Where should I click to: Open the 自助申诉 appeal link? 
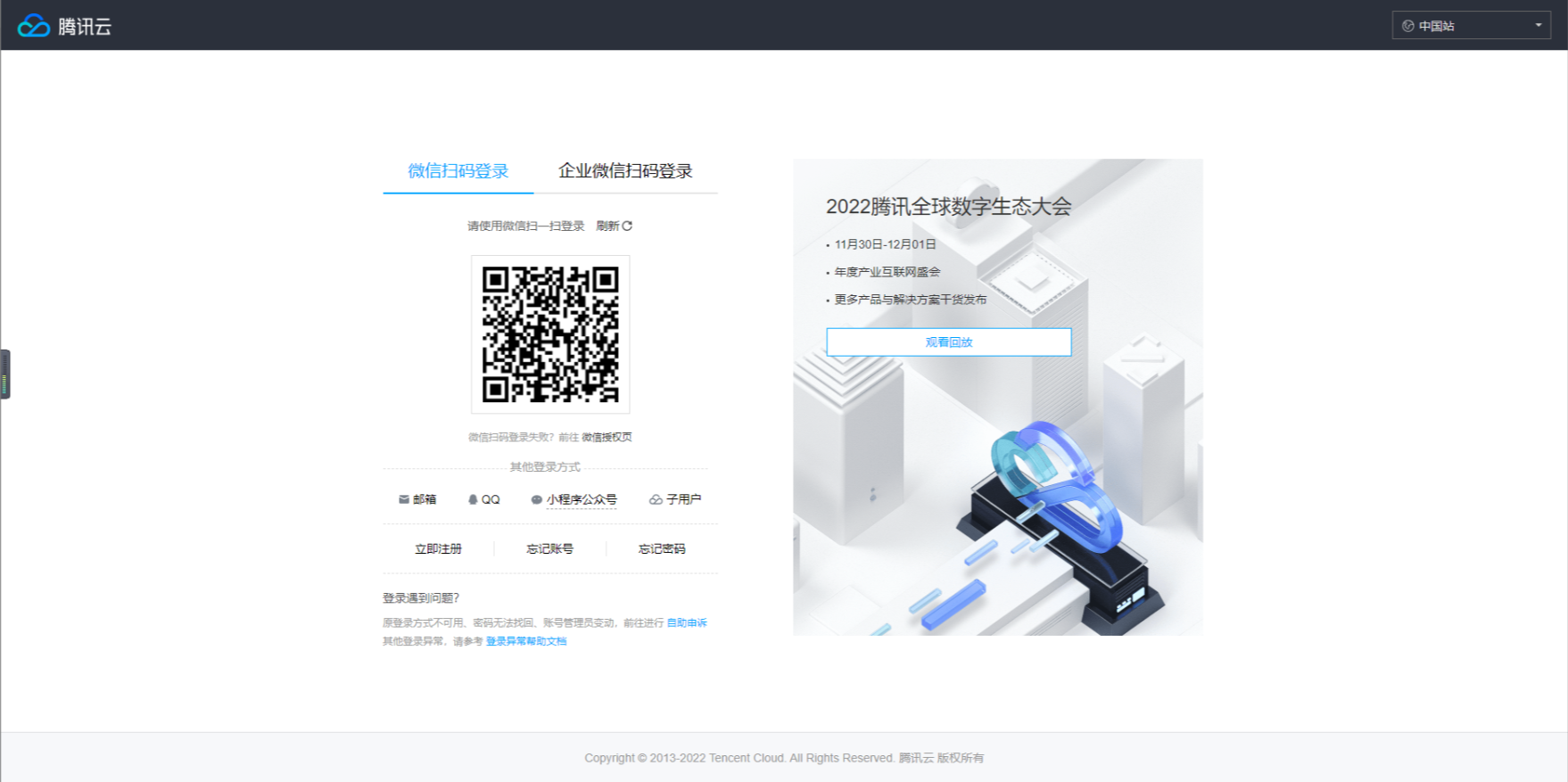(x=687, y=622)
